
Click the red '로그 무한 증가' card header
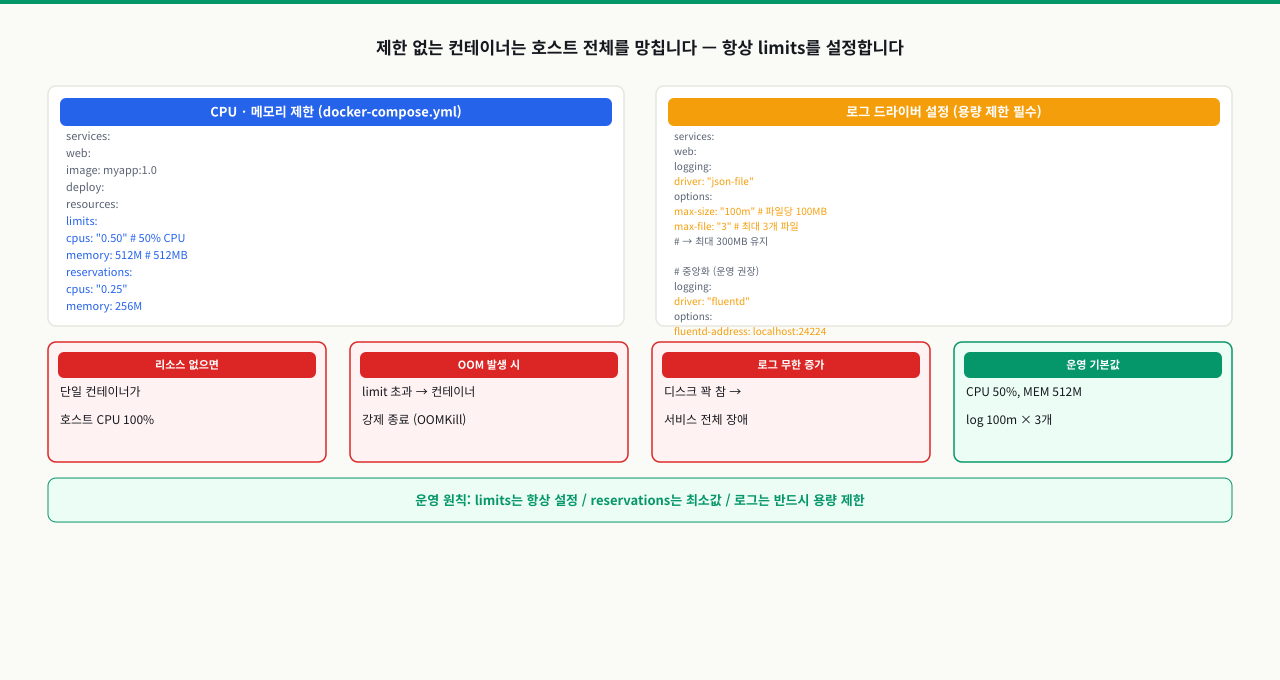click(x=791, y=365)
